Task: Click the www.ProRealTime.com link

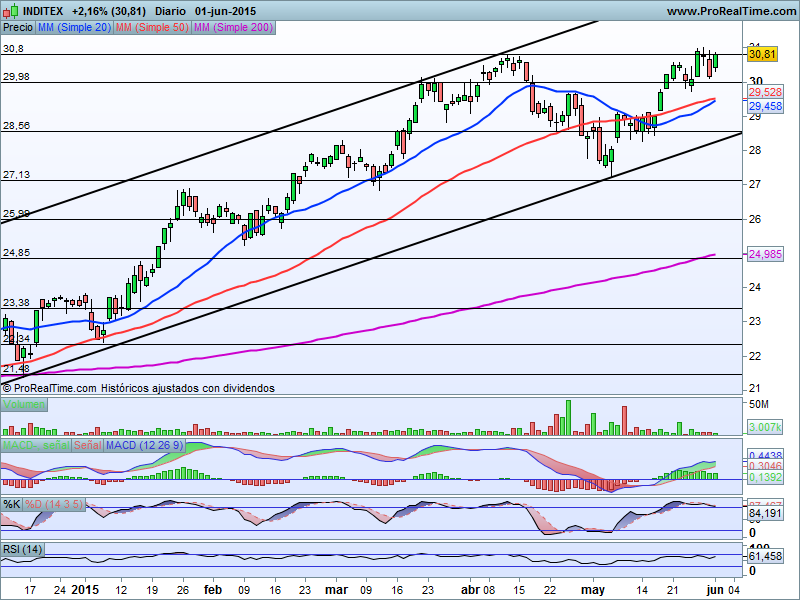Action: point(731,11)
